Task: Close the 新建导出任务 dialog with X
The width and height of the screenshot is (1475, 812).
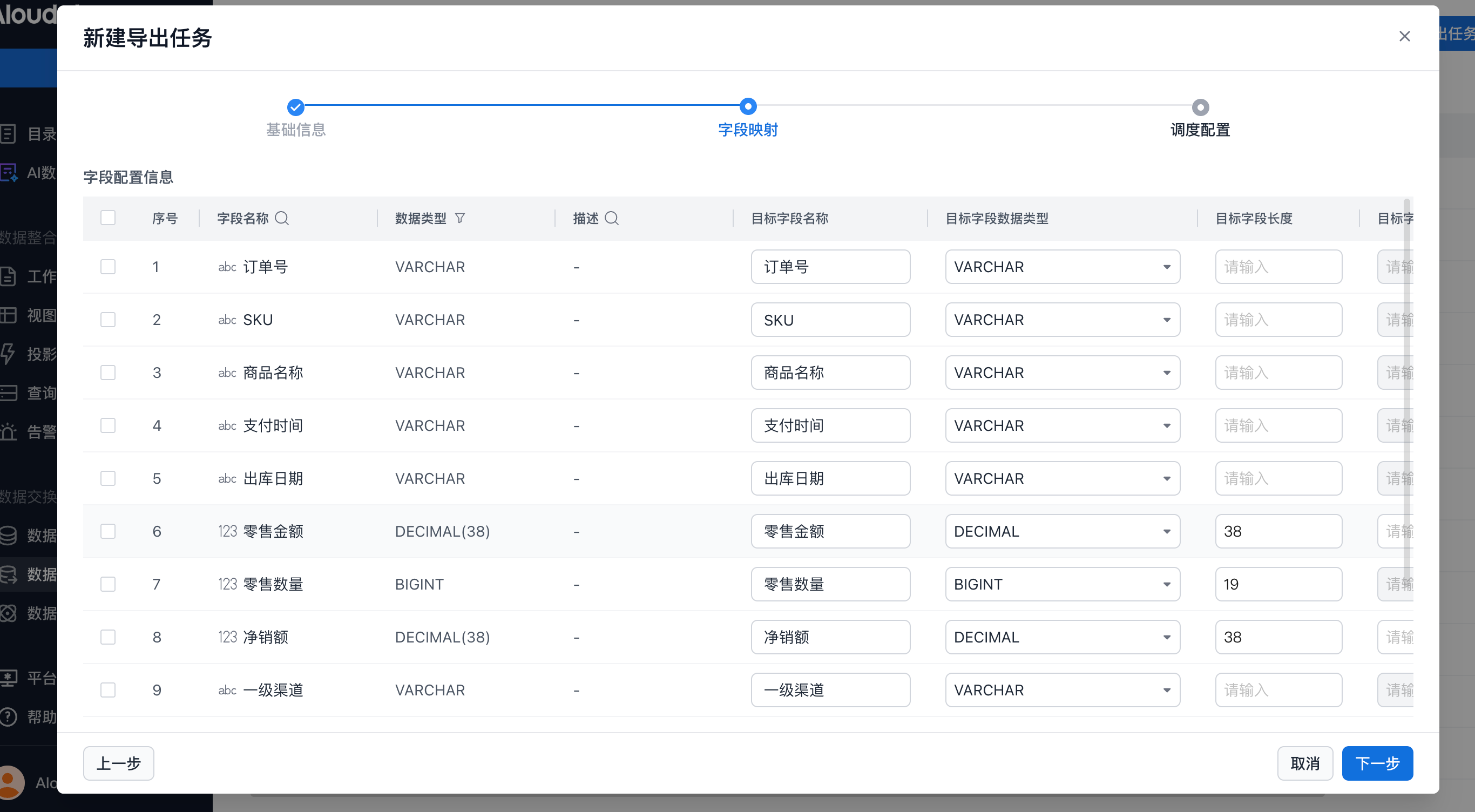Action: coord(1404,37)
